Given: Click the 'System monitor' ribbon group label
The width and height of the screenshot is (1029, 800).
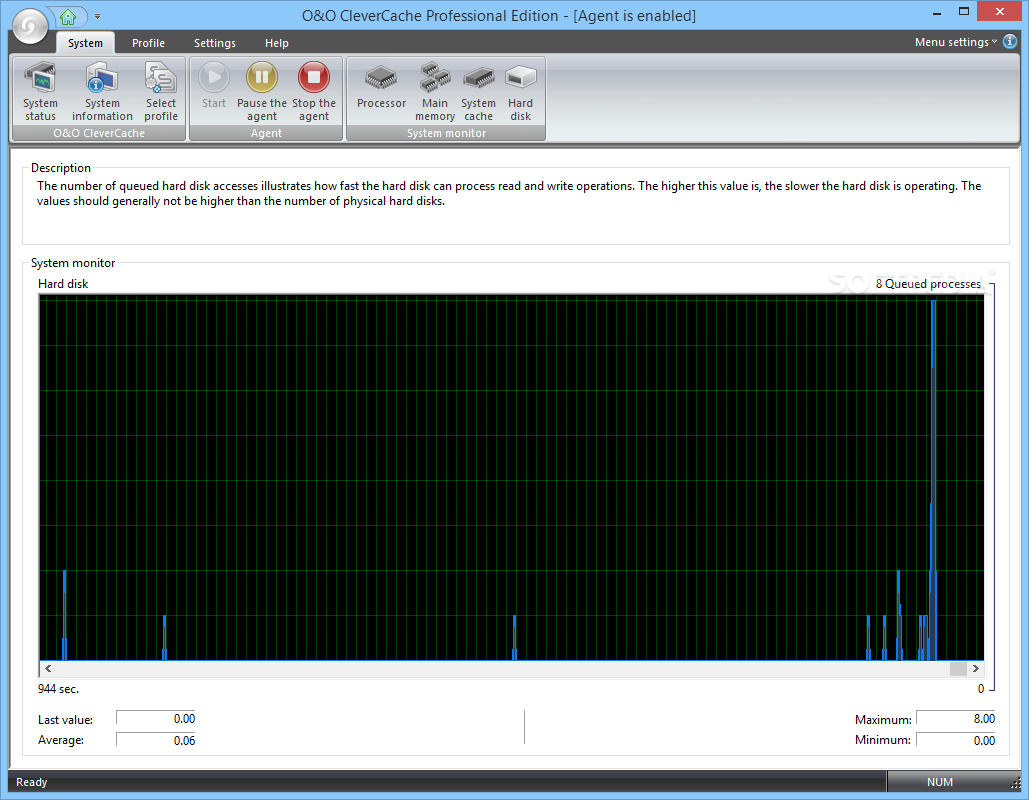Looking at the screenshot, I should point(446,133).
